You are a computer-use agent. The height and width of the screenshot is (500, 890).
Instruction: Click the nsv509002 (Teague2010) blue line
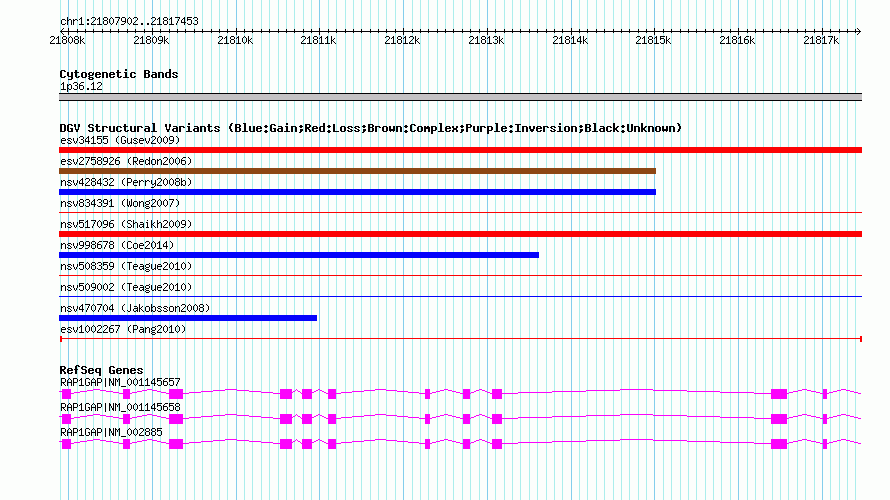click(x=460, y=297)
